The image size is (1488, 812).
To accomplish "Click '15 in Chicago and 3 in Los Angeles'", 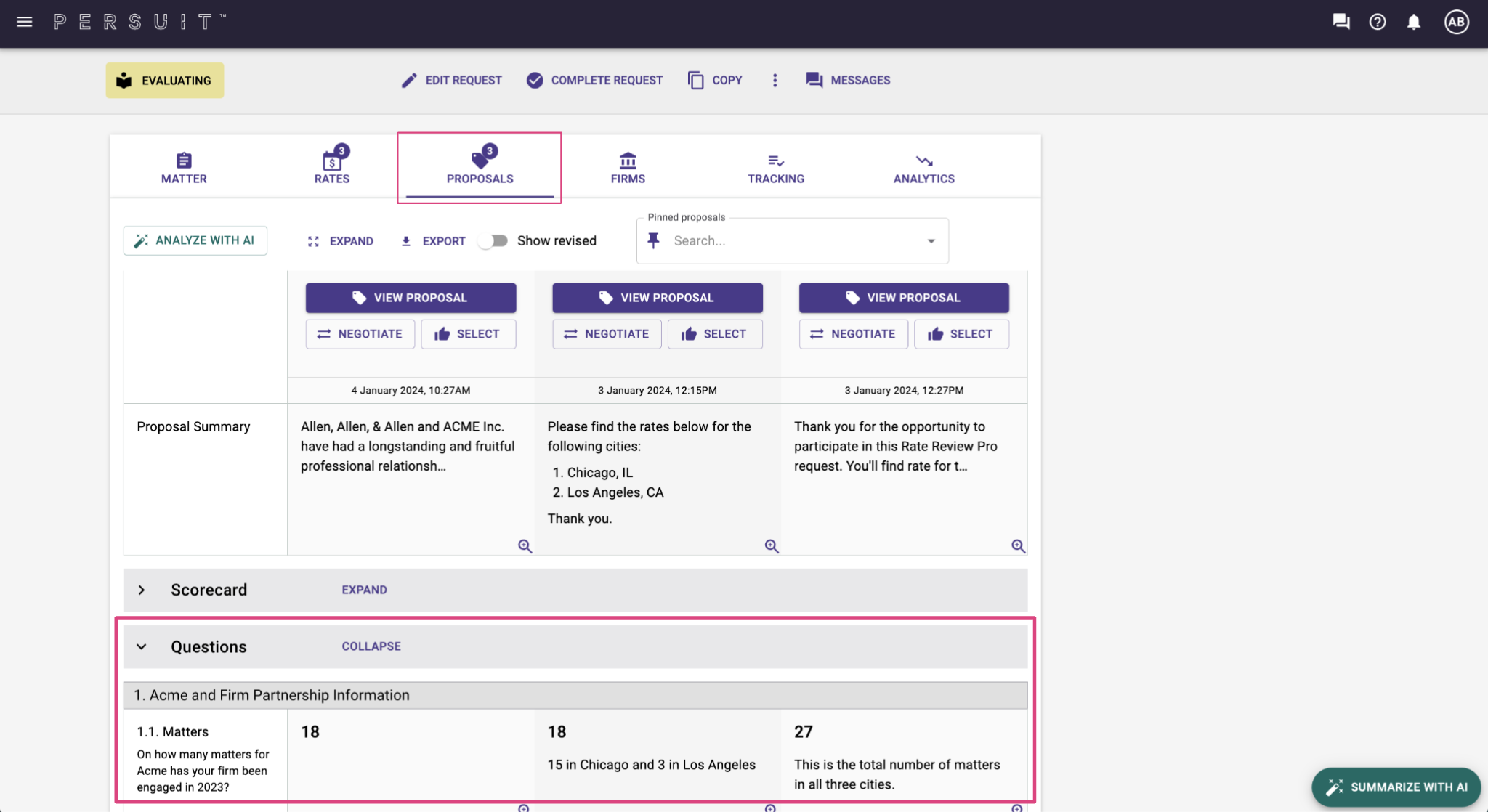I will [x=652, y=765].
